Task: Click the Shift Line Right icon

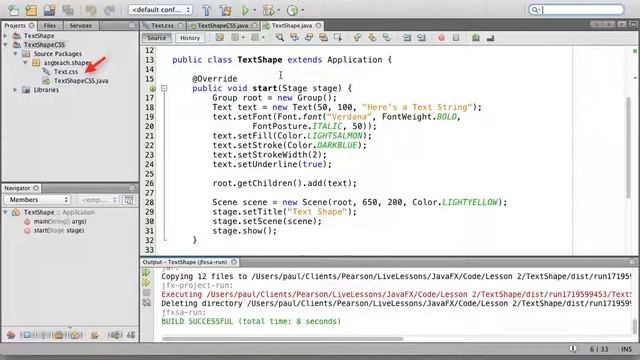Action: [x=421, y=38]
